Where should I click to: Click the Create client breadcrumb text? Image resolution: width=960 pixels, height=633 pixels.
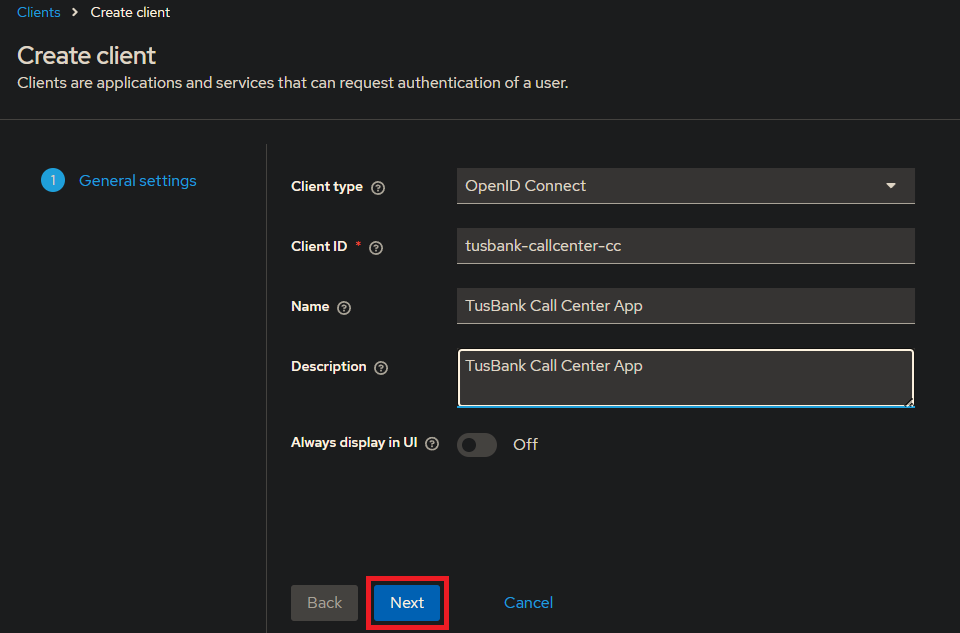[130, 12]
